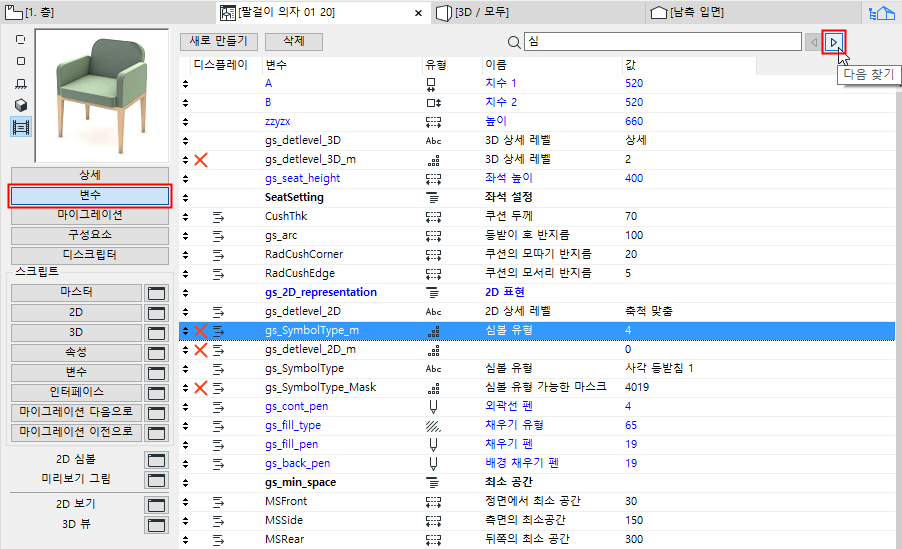Click the 삭제 button
This screenshot has width=902, height=549.
pyautogui.click(x=293, y=41)
